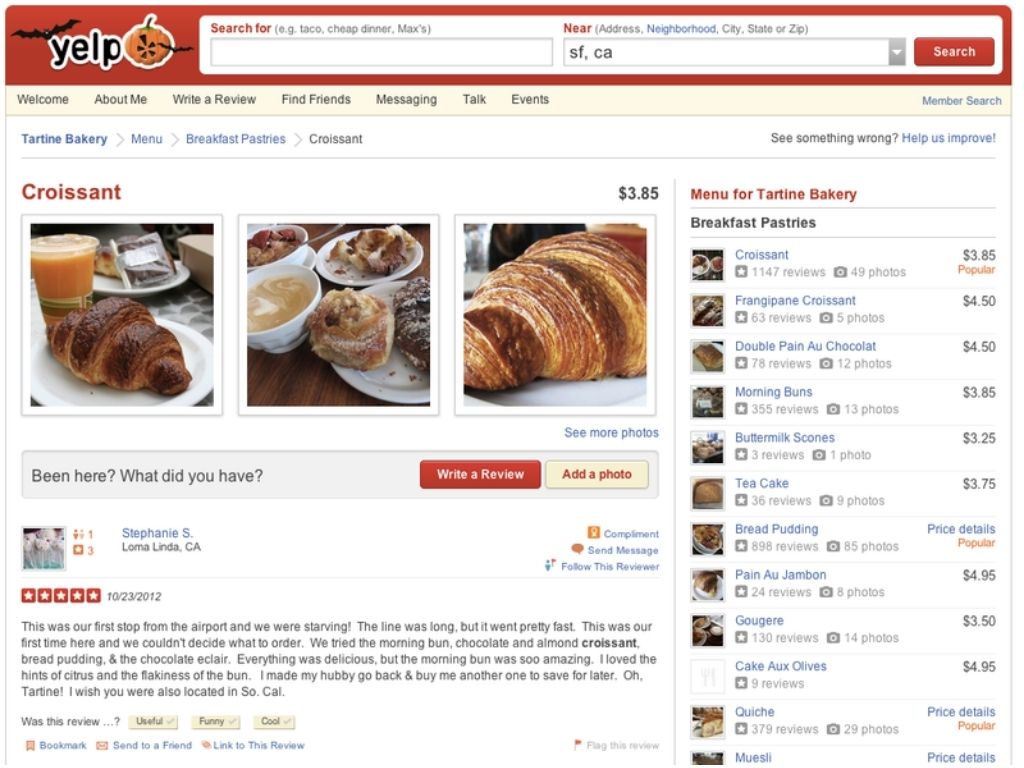The height and width of the screenshot is (768, 1024).
Task: Click the Link to This Review icon
Action: (x=206, y=744)
